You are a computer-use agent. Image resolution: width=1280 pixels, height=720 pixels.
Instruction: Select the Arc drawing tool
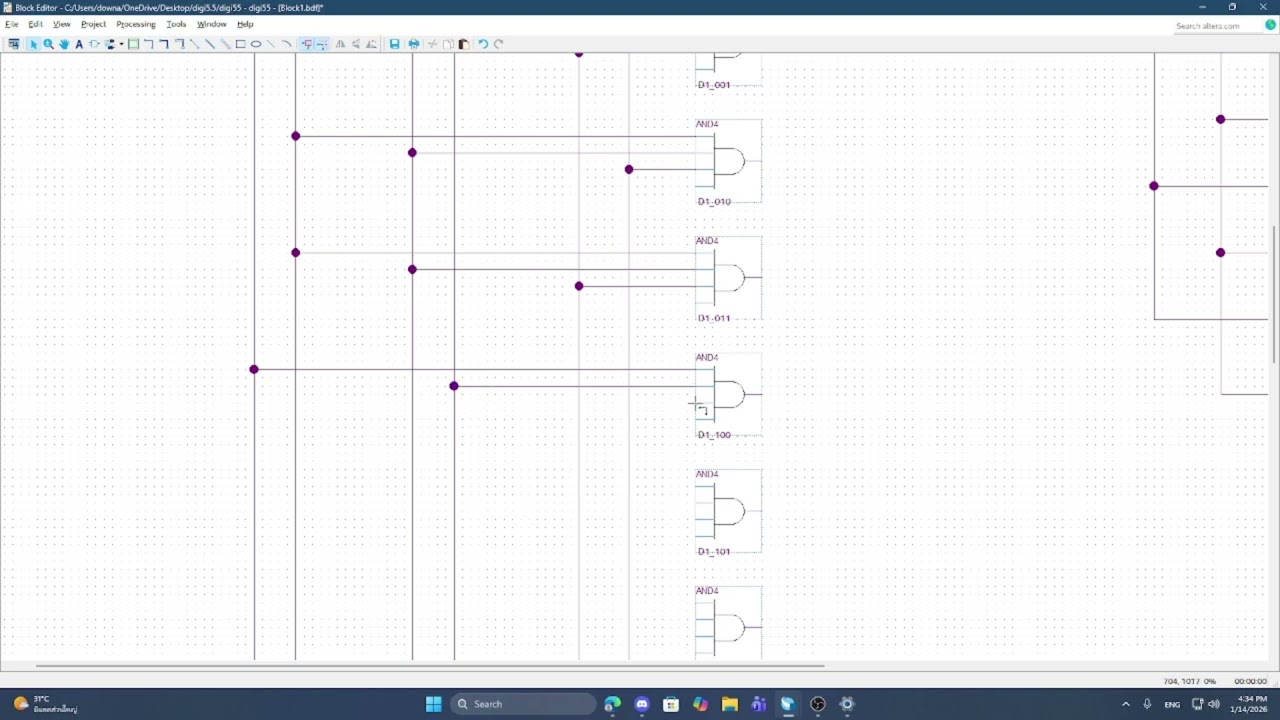pos(286,44)
